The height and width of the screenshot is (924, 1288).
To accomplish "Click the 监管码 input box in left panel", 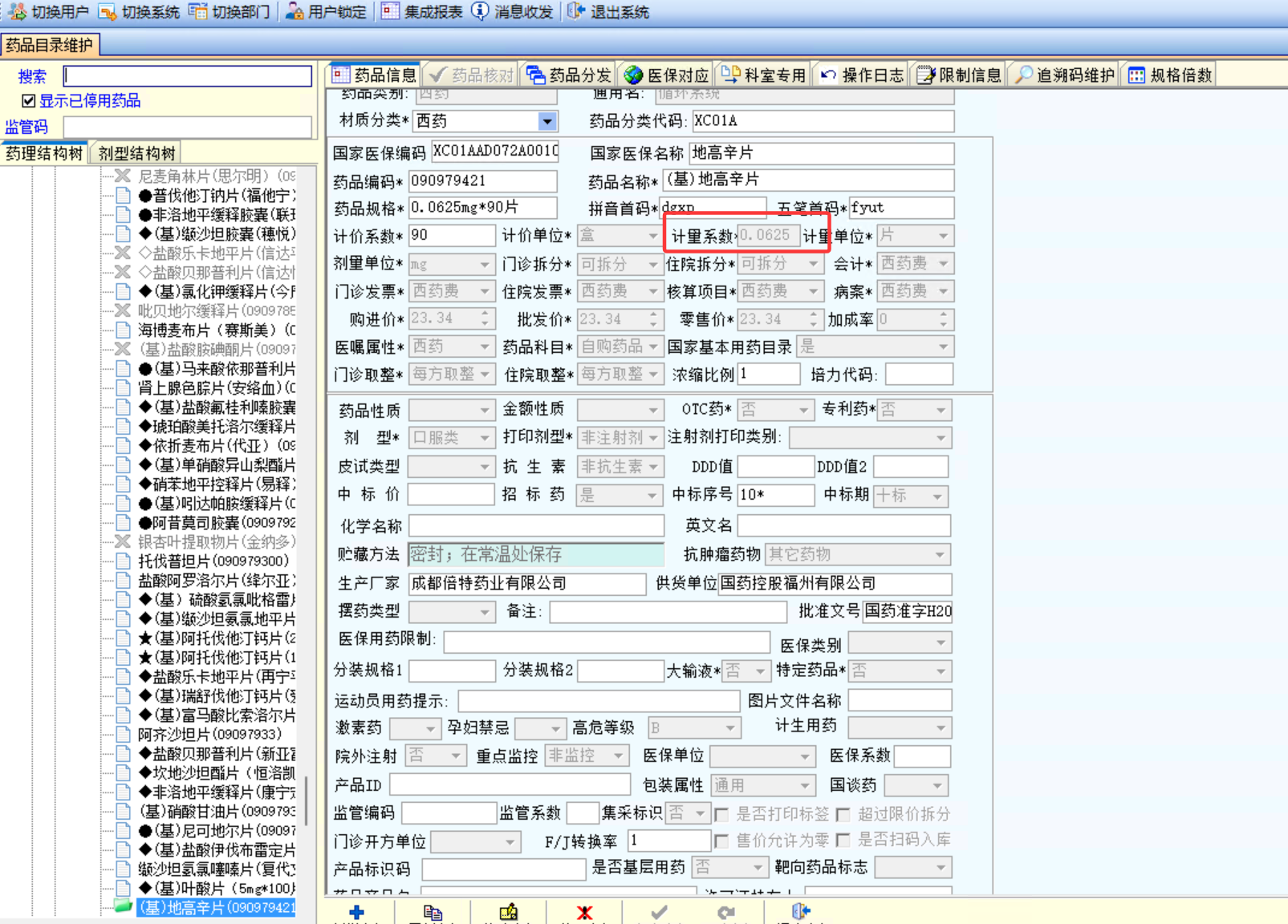I will [188, 128].
